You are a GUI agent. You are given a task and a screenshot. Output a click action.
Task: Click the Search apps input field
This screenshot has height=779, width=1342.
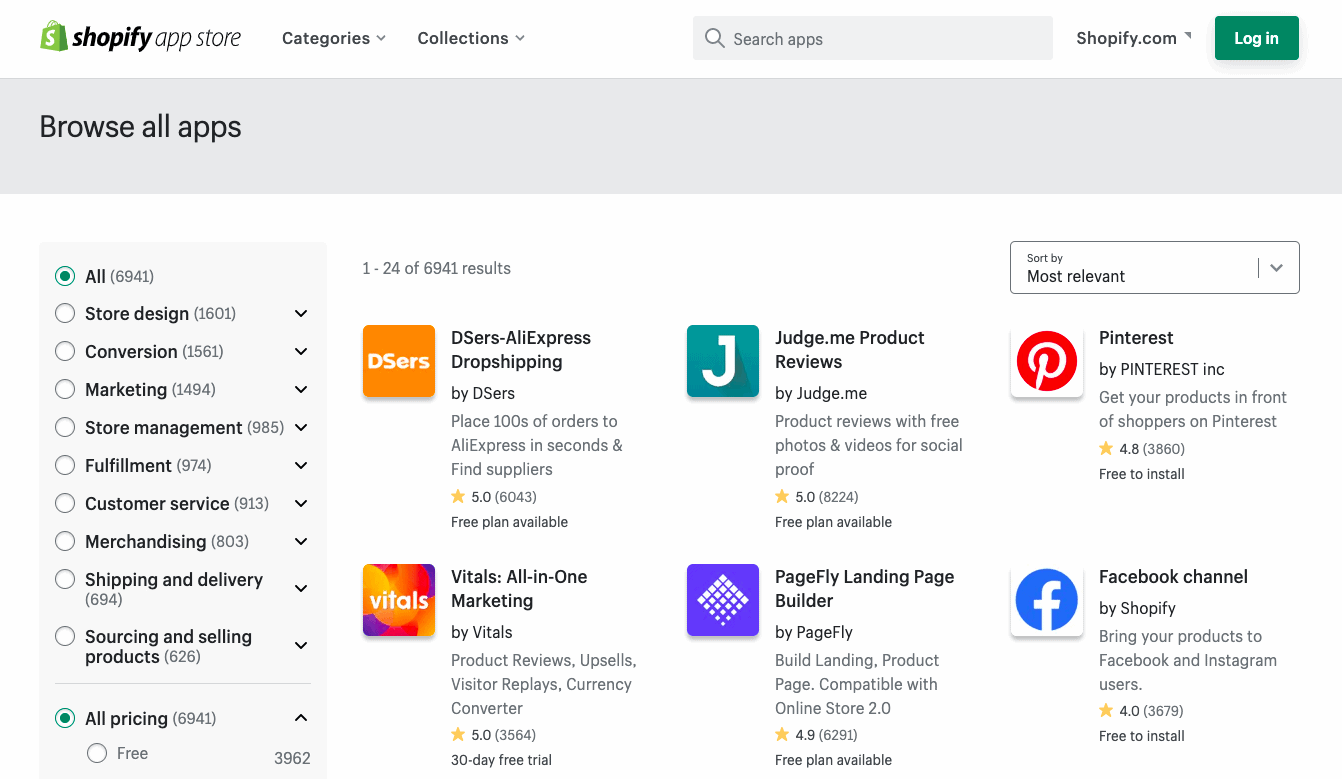coord(885,38)
